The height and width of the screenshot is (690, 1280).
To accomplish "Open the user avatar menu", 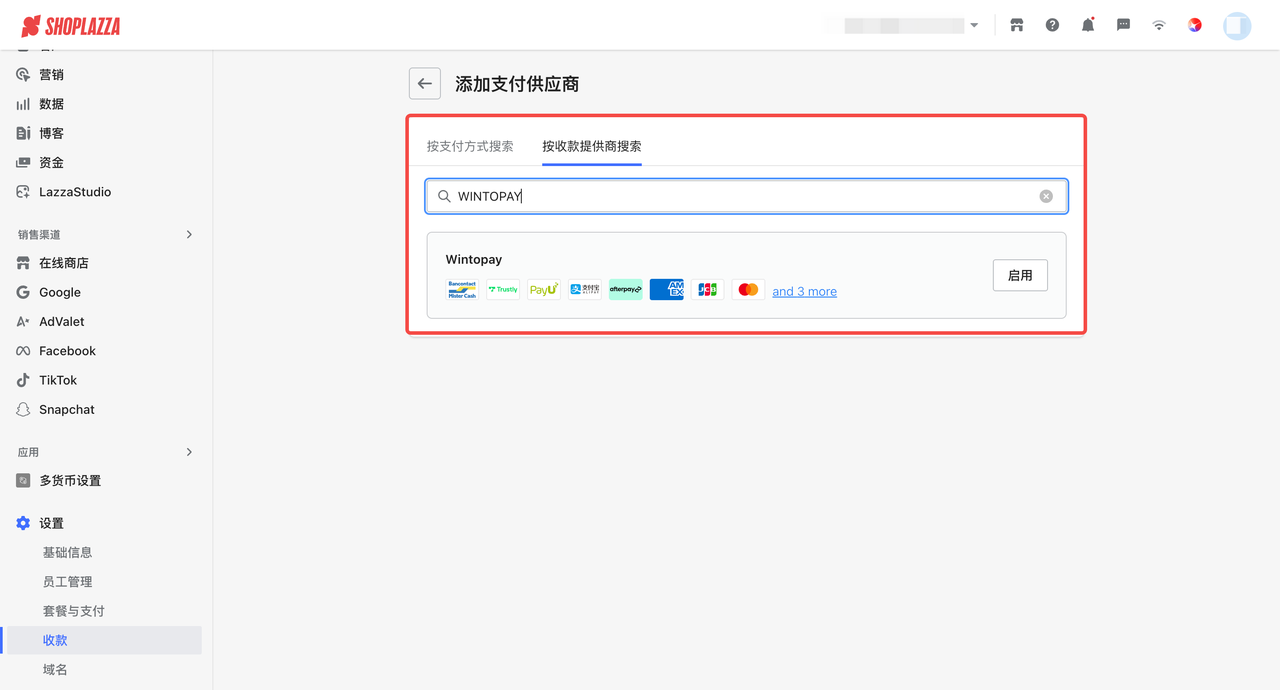I will (x=1237, y=25).
